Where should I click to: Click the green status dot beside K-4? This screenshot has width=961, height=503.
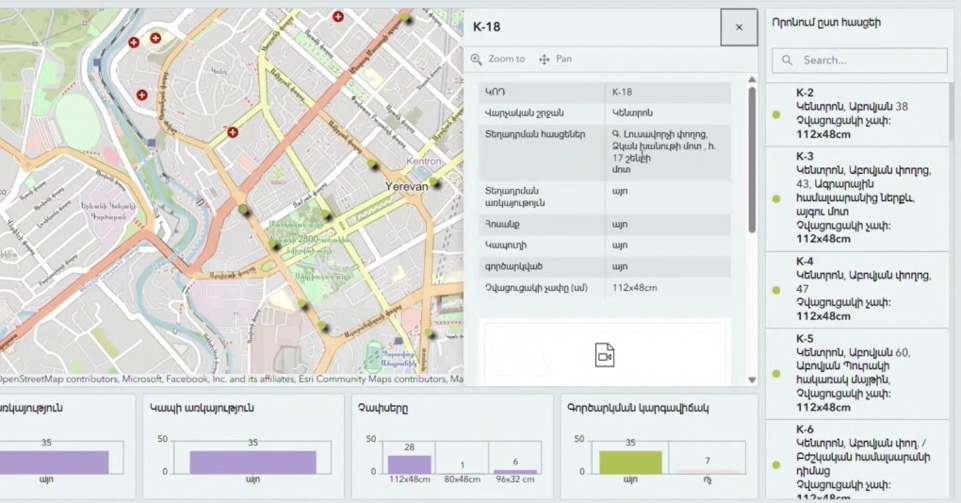pyautogui.click(x=776, y=290)
